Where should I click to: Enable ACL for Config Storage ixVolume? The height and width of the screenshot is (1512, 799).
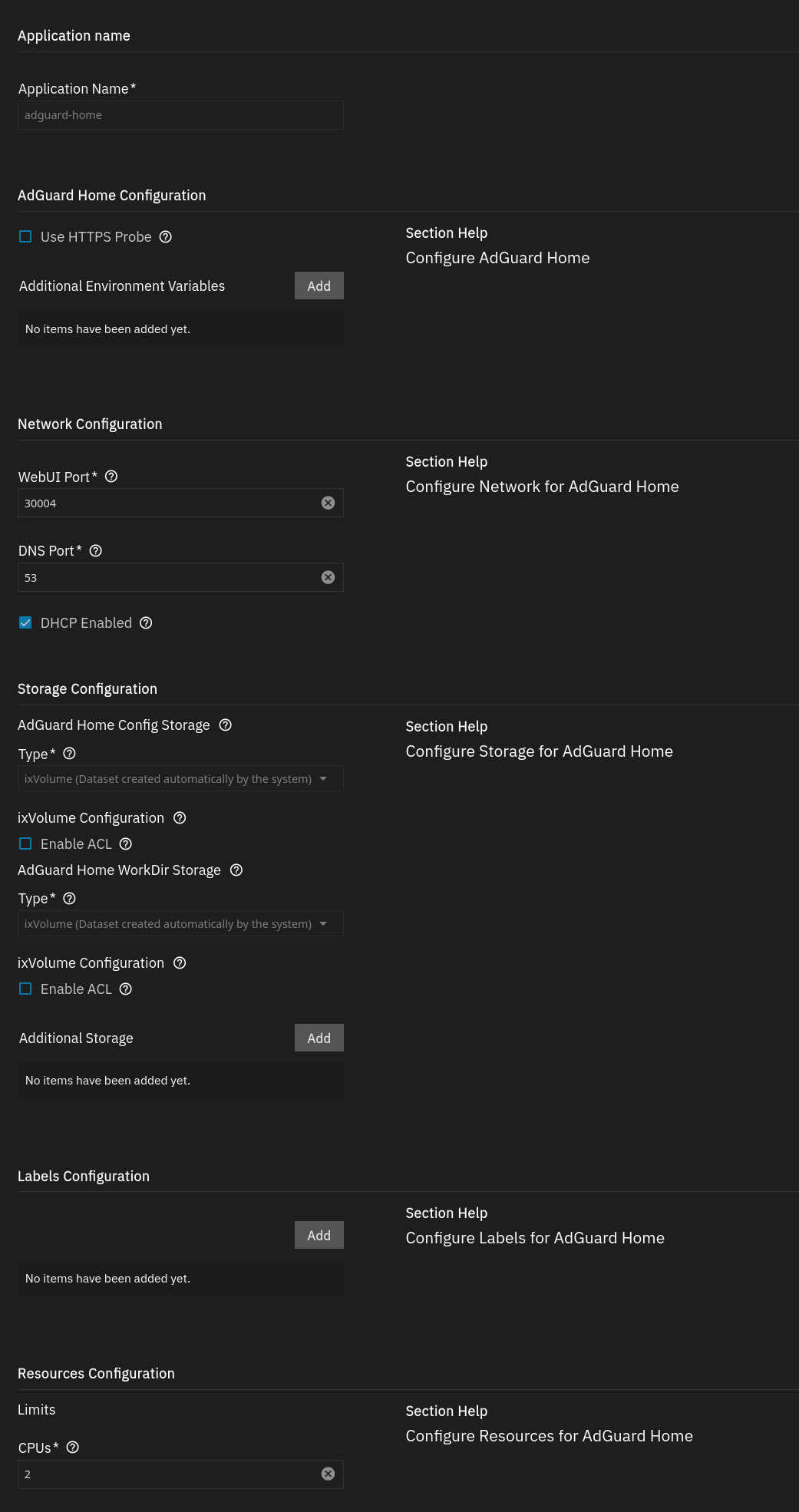25,844
